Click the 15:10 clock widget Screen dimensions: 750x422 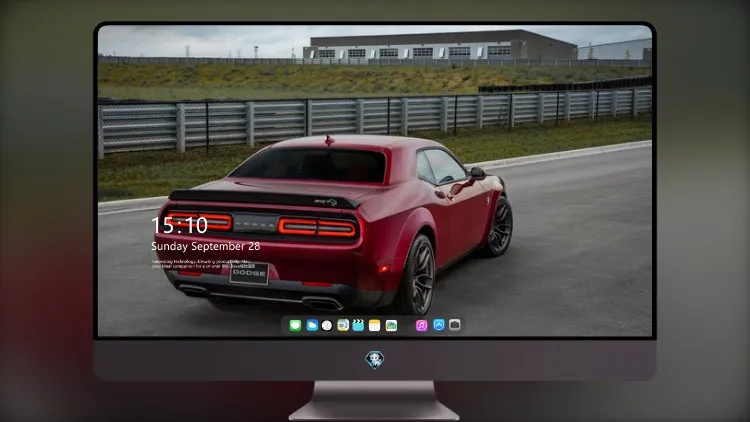(x=179, y=225)
